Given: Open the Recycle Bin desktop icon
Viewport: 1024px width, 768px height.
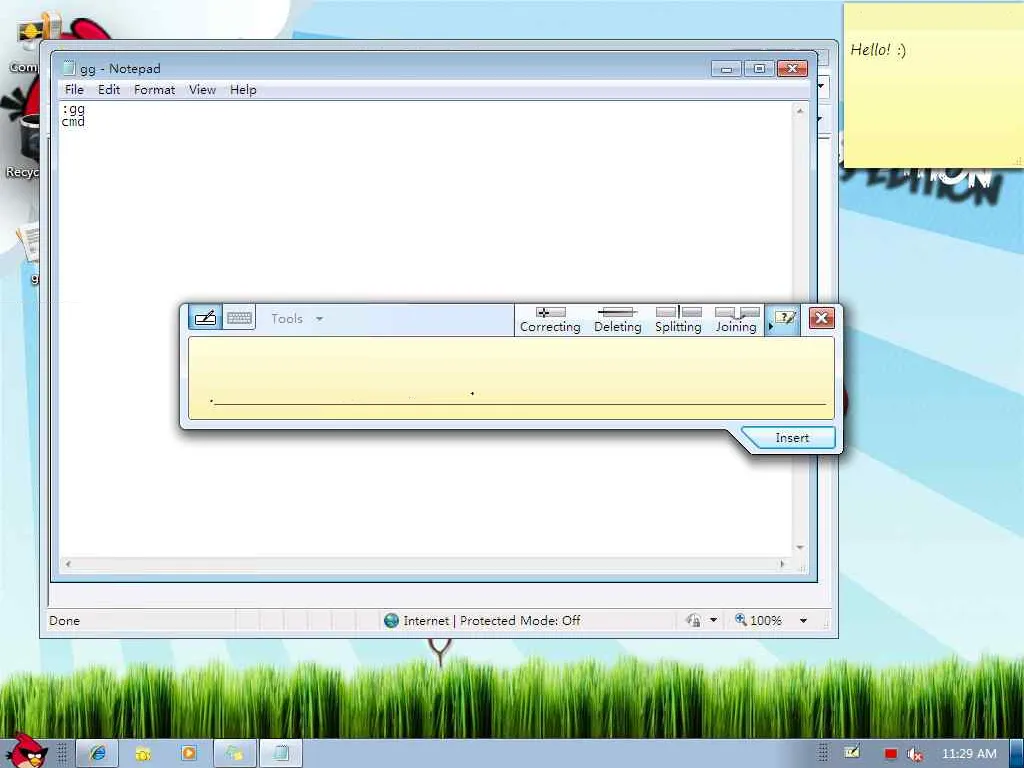Looking at the screenshot, I should (26, 147).
